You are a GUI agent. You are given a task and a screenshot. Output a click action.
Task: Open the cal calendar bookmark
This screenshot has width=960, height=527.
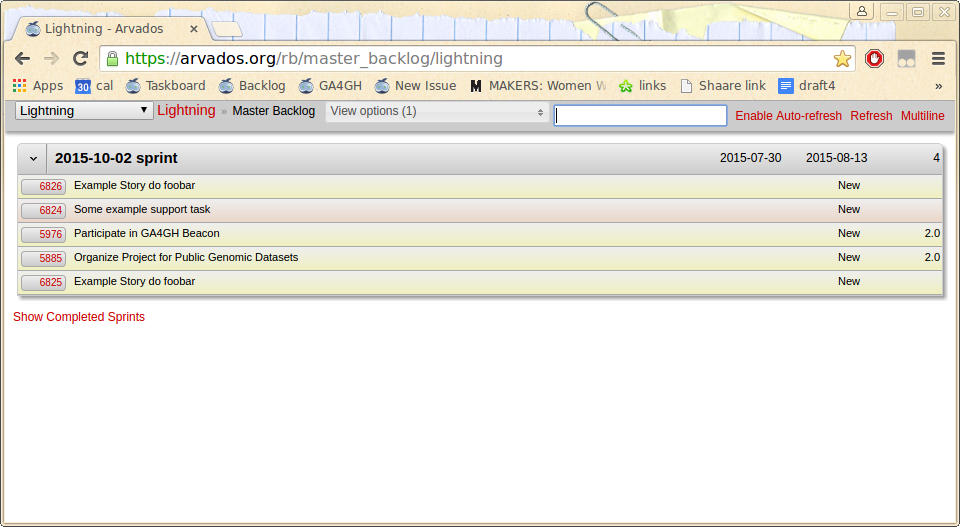pyautogui.click(x=94, y=86)
